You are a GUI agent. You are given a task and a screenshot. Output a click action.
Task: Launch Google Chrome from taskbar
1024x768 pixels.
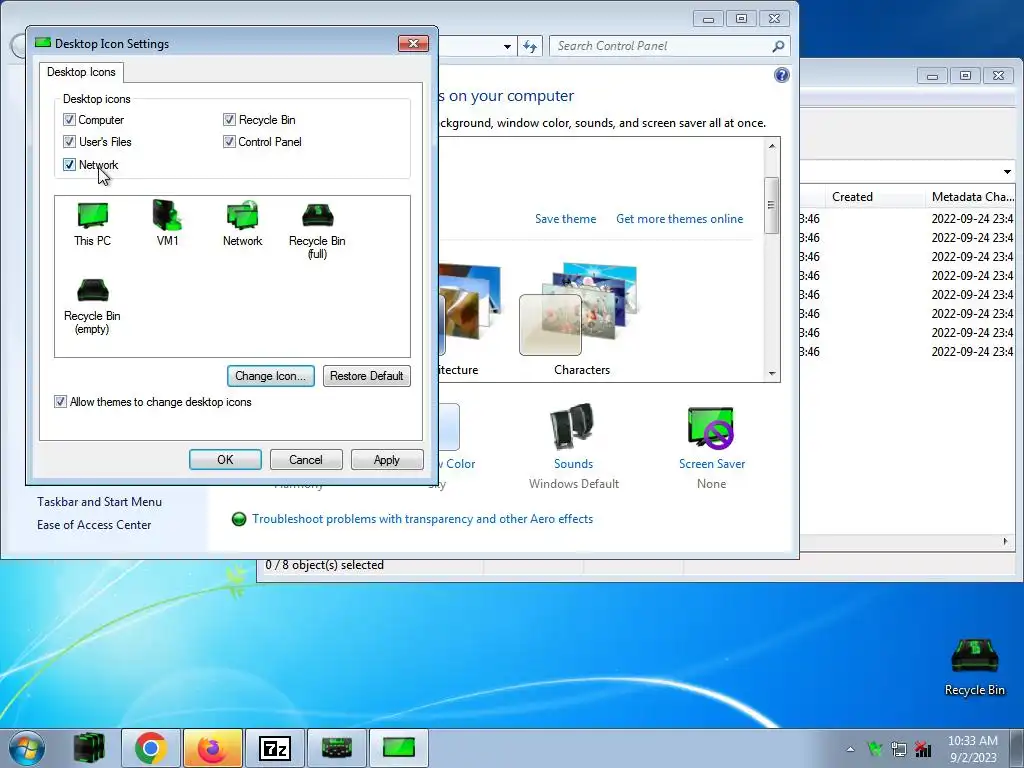[x=151, y=748]
